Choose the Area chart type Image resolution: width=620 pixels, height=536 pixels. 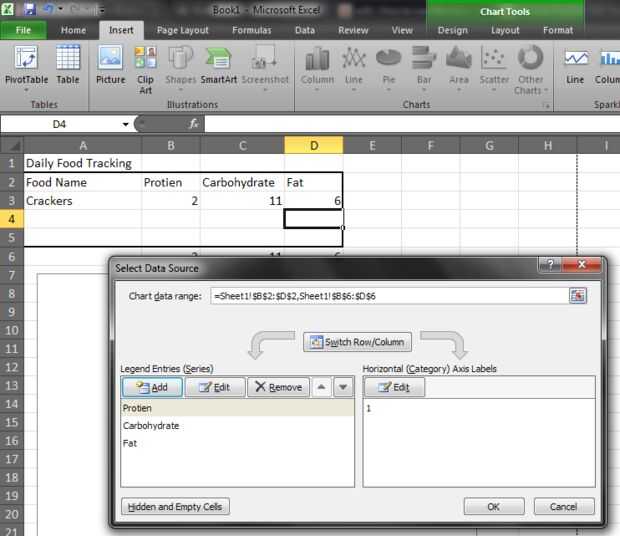coord(459,68)
